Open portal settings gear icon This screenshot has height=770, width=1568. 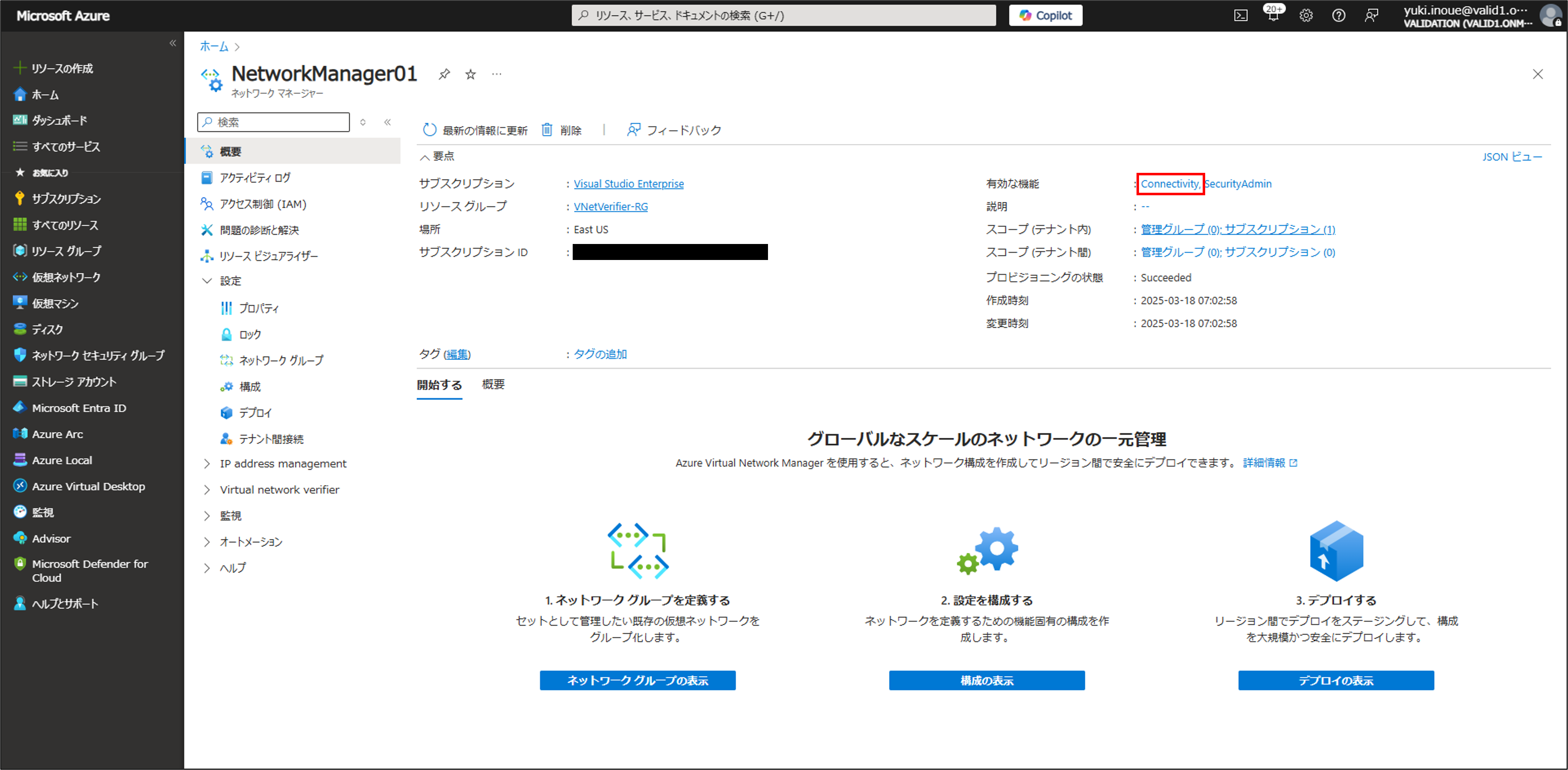tap(1306, 16)
